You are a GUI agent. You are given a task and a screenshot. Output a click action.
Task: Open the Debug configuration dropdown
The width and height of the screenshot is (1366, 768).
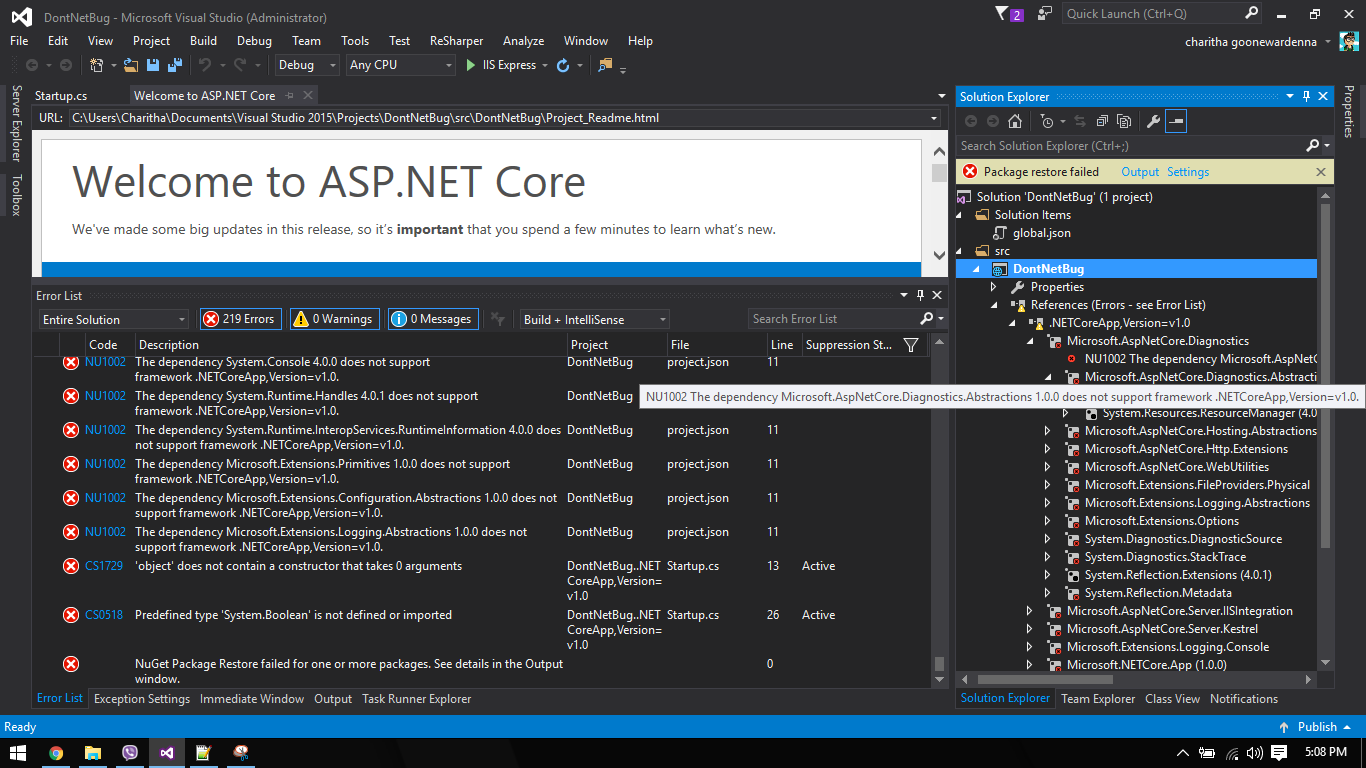308,65
